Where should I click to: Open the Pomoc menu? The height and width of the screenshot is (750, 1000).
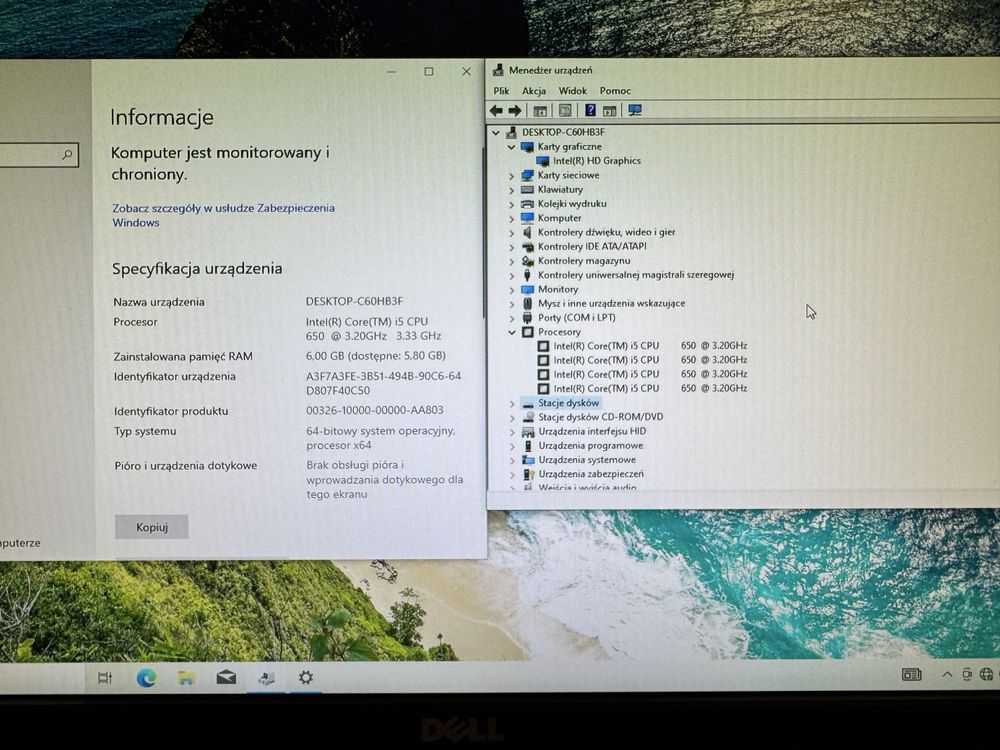615,91
